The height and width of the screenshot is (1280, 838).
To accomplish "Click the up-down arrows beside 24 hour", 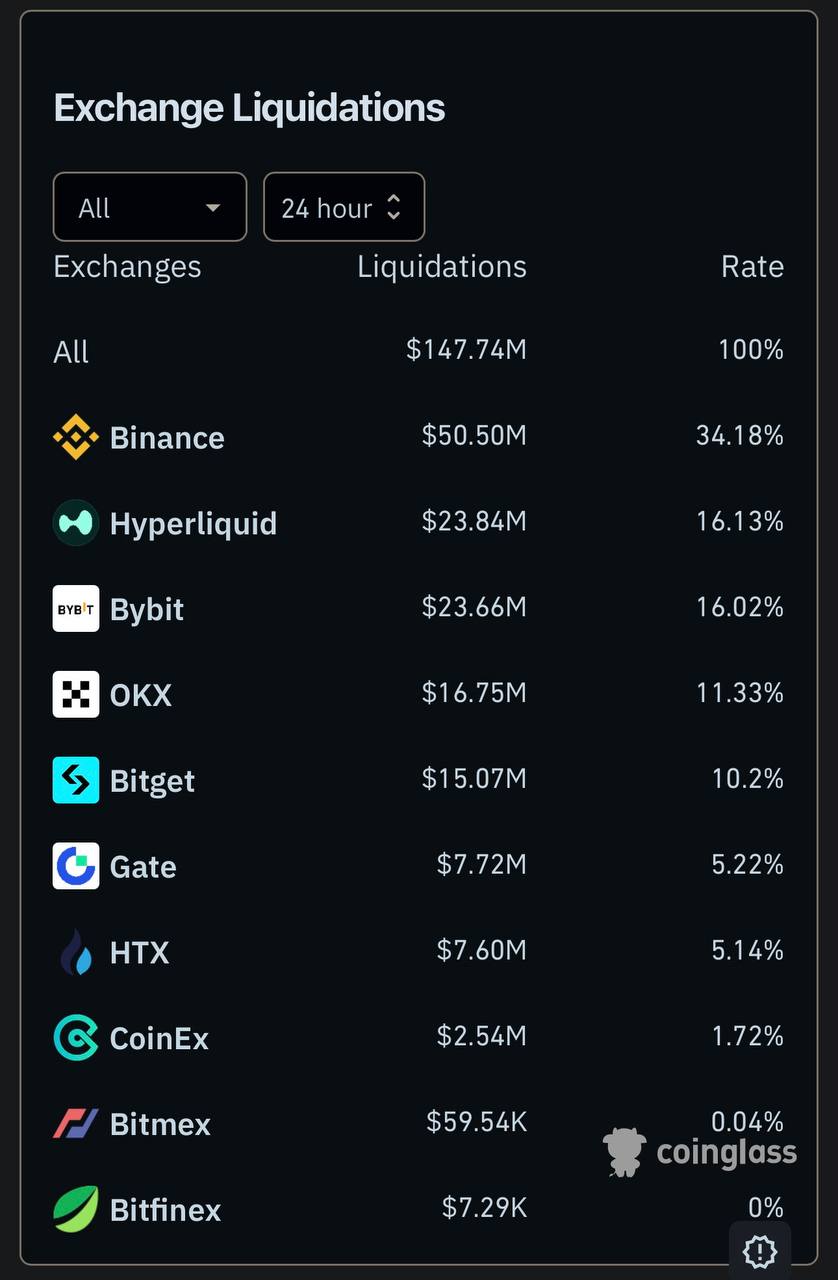I will click(x=394, y=207).
